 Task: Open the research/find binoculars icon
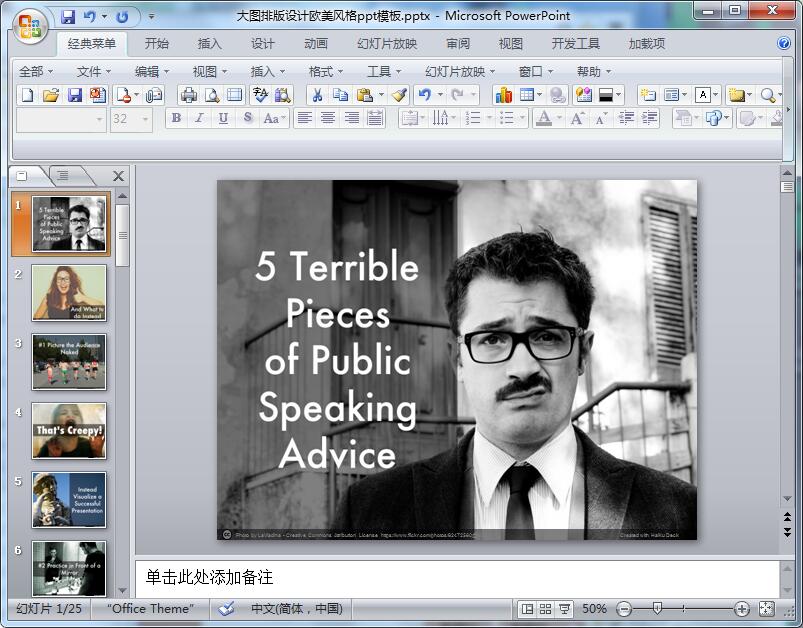pos(283,95)
